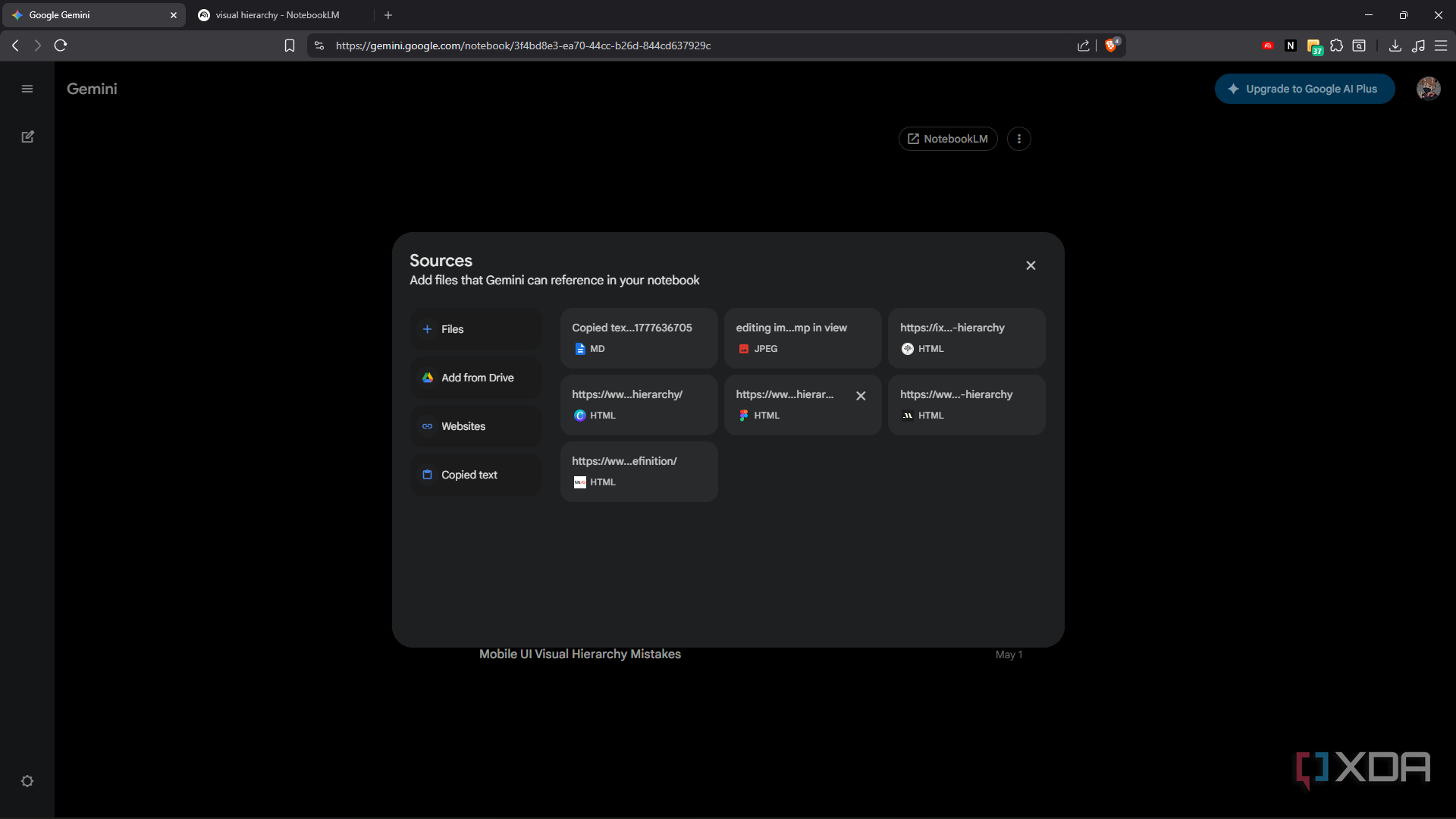Open the view site information icon
Image resolution: width=1456 pixels, height=819 pixels.
pos(319,45)
